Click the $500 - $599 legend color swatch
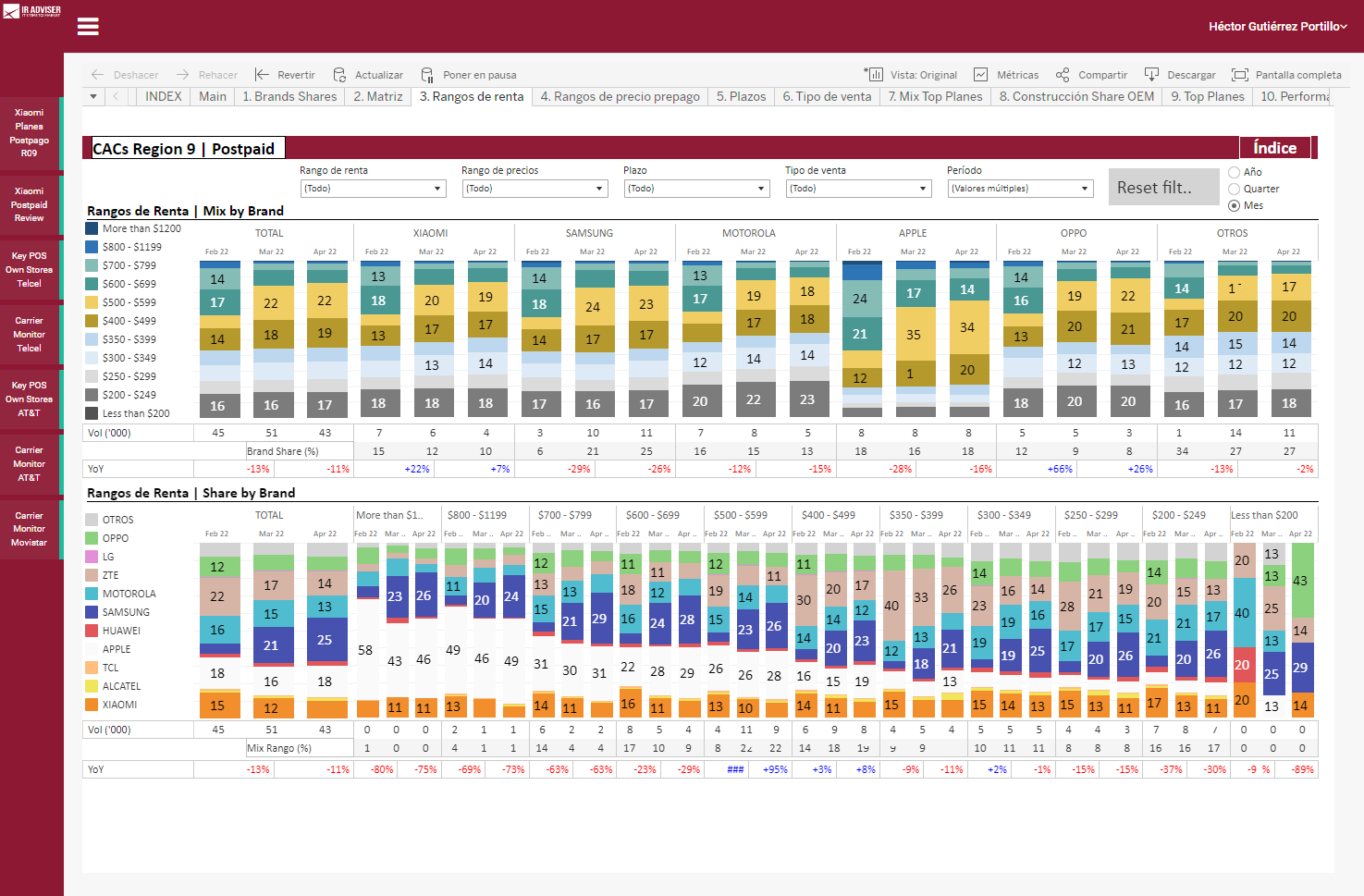This screenshot has height=896, width=1364. point(92,302)
